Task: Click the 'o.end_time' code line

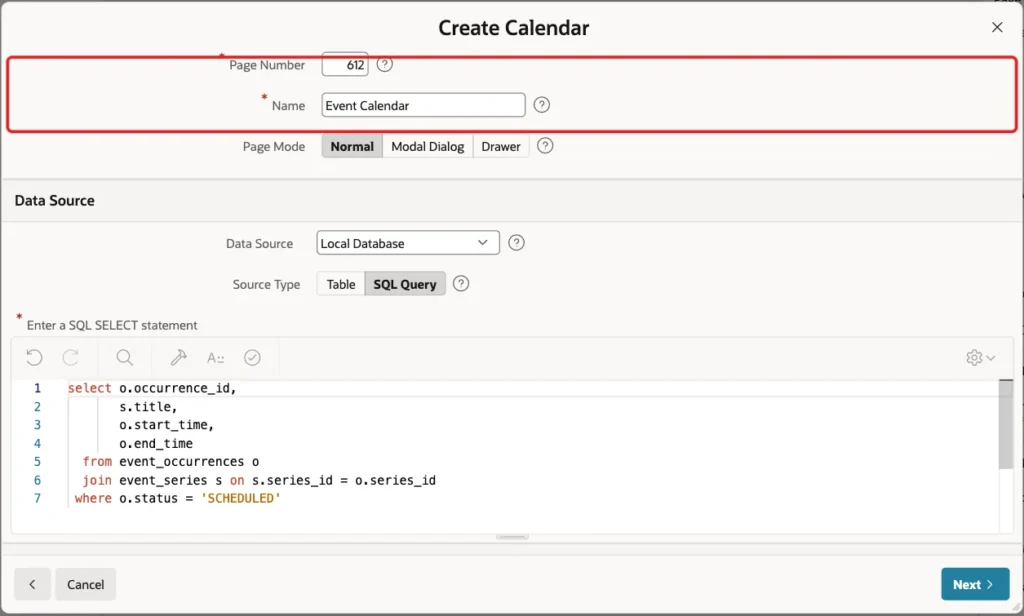Action: (x=155, y=444)
